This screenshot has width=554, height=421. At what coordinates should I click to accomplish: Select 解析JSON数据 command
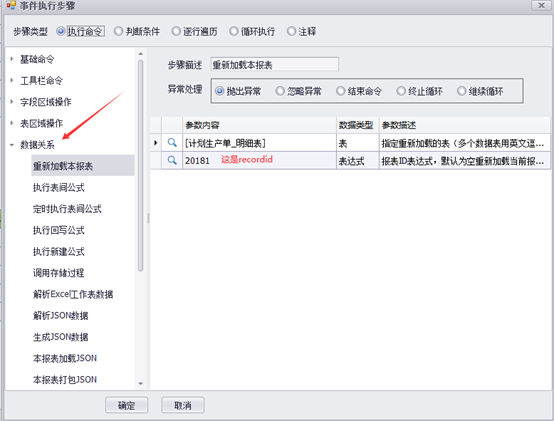tap(60, 315)
